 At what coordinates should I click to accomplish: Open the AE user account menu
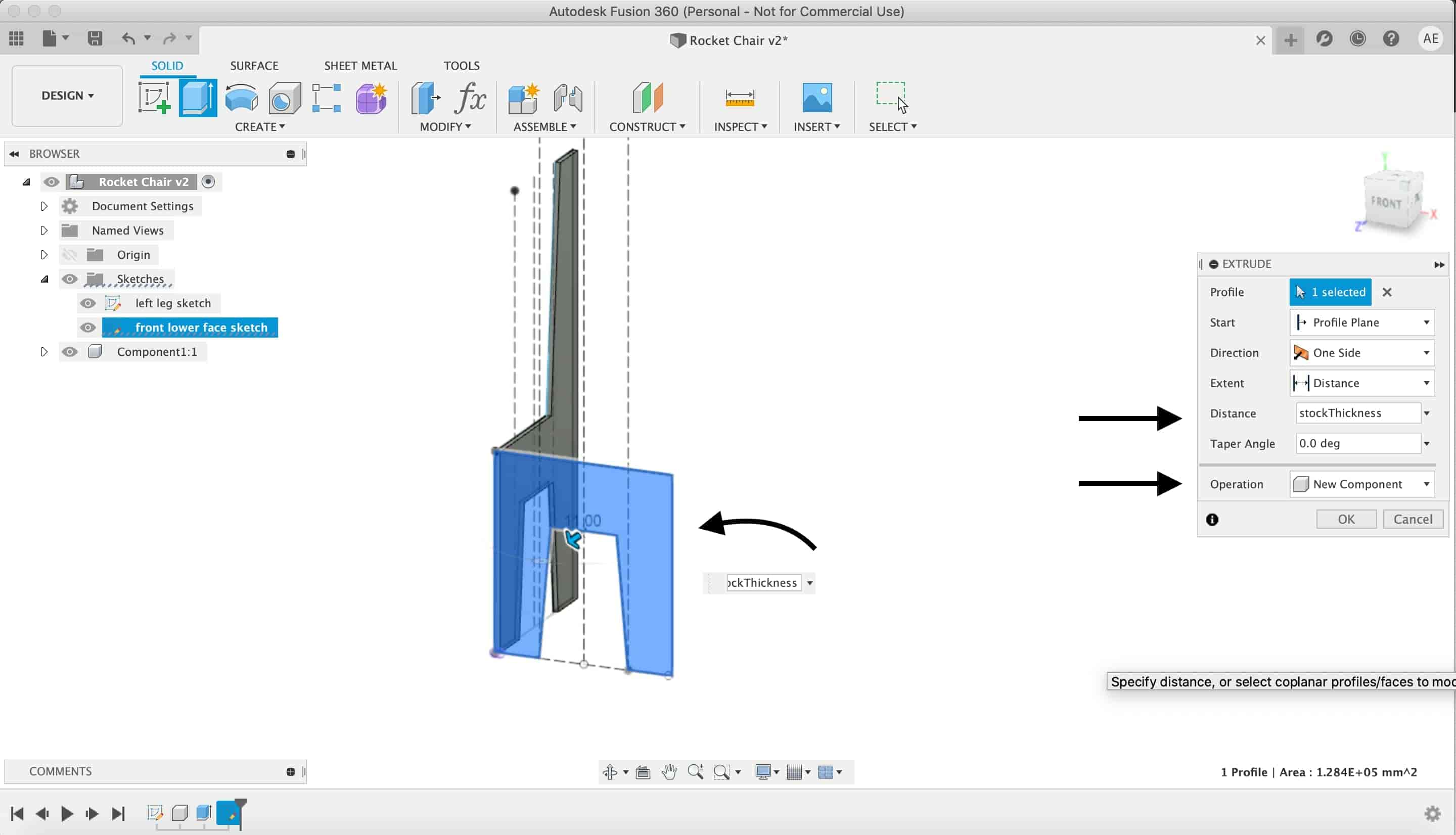(1430, 39)
